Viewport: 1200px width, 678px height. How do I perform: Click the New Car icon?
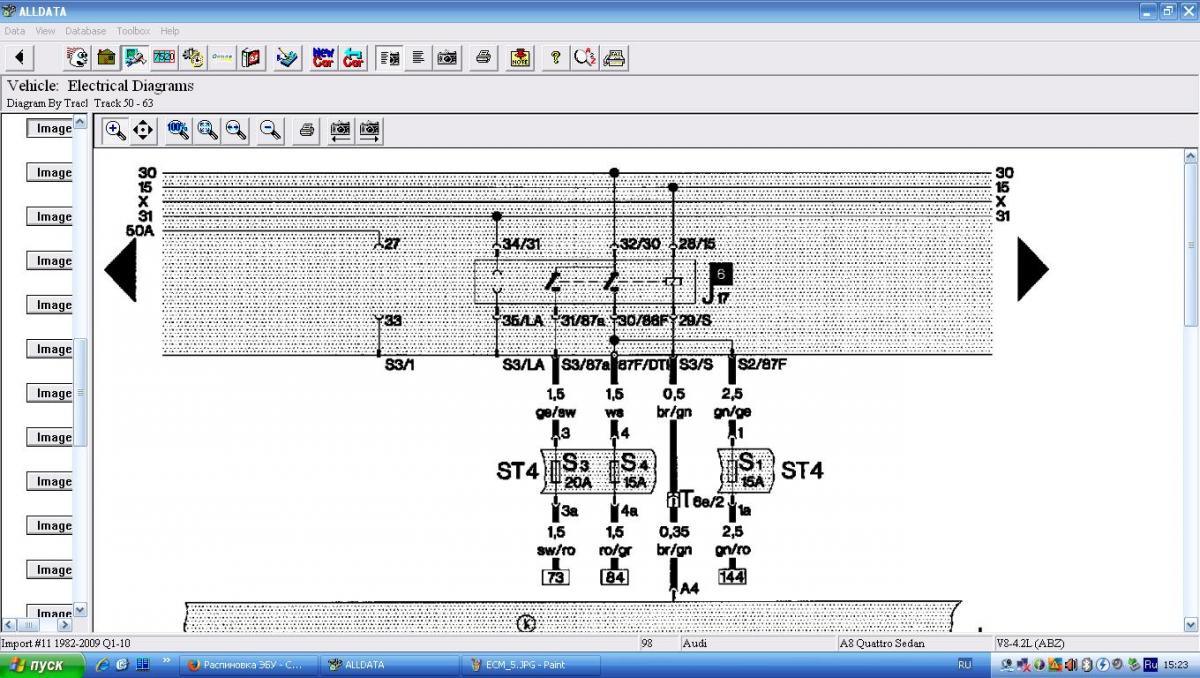pyautogui.click(x=323, y=57)
